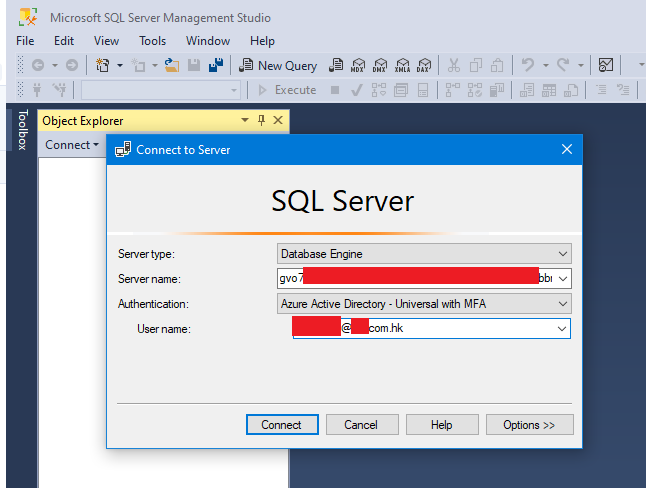This screenshot has height=488, width=646.
Task: Pin the Object Explorer panel
Action: point(262,121)
